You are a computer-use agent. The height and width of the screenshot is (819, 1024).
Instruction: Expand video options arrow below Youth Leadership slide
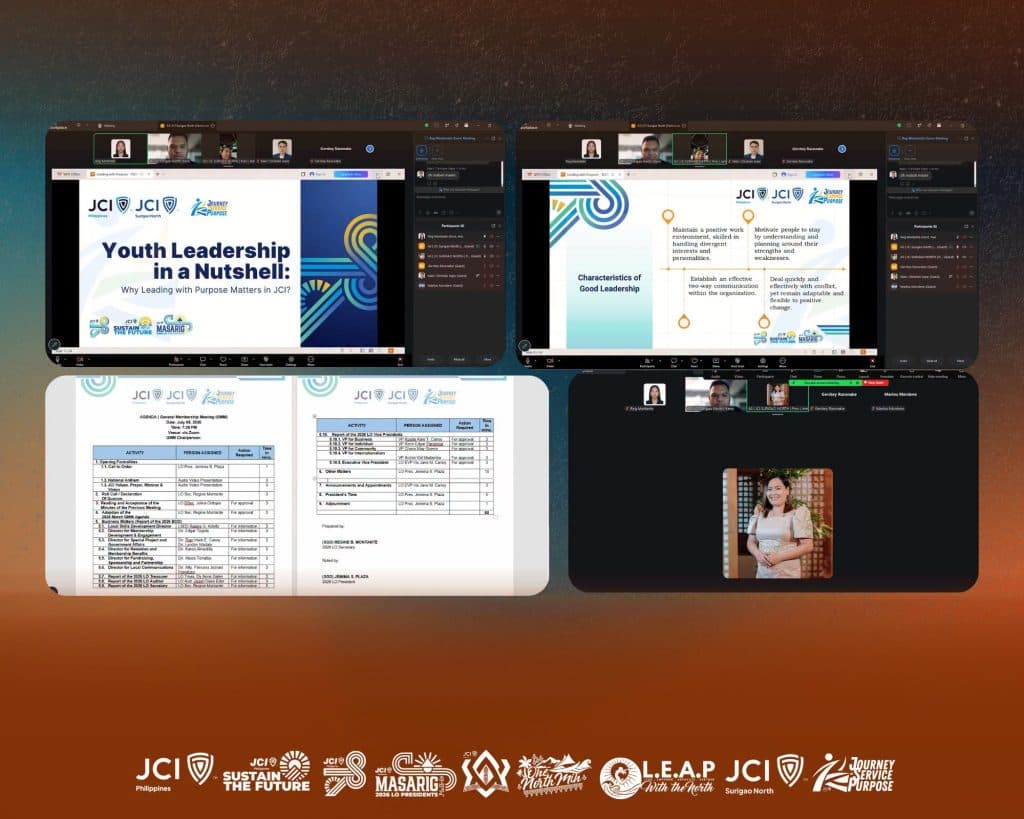[x=89, y=359]
